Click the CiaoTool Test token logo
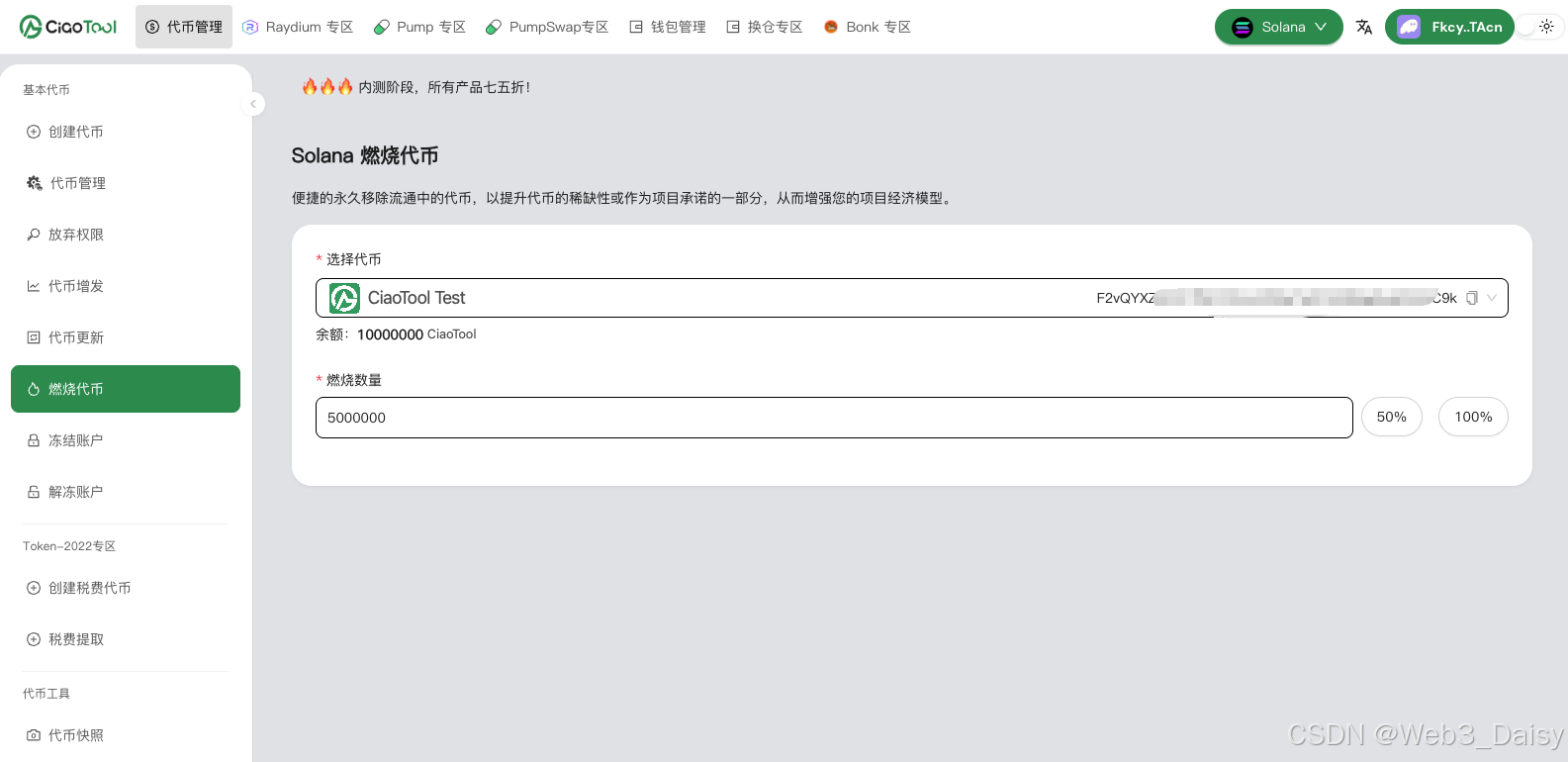 point(344,298)
